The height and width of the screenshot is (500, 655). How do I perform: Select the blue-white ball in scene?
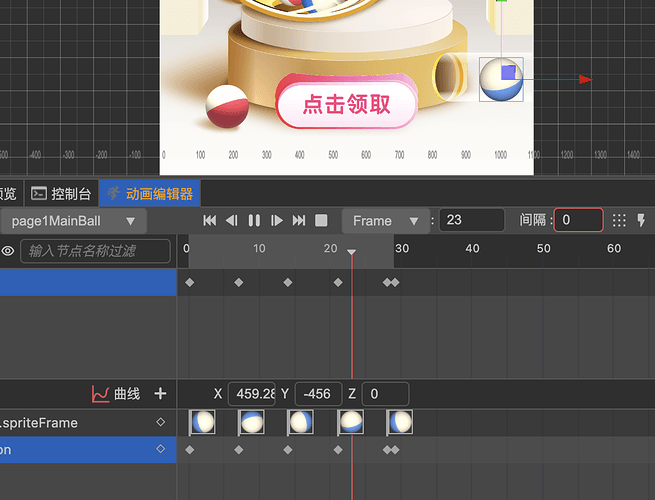click(x=501, y=79)
